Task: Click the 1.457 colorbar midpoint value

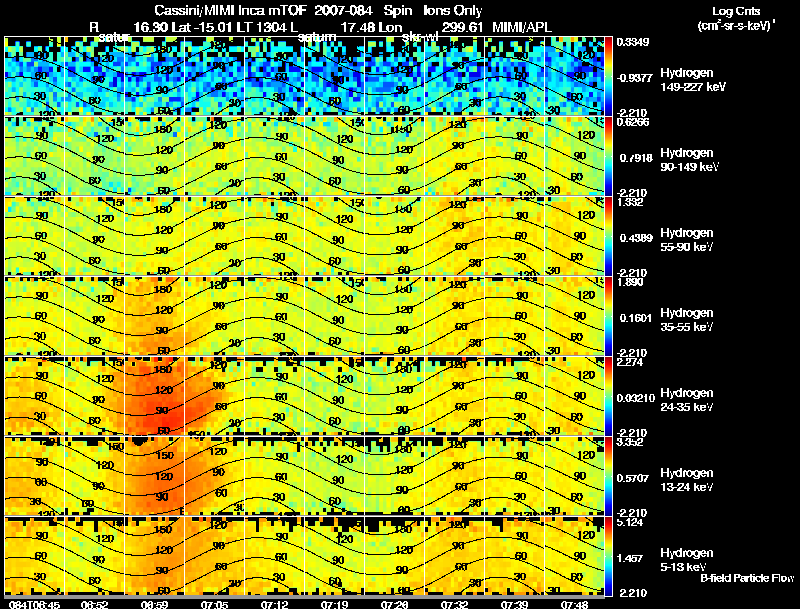Action: [x=630, y=559]
